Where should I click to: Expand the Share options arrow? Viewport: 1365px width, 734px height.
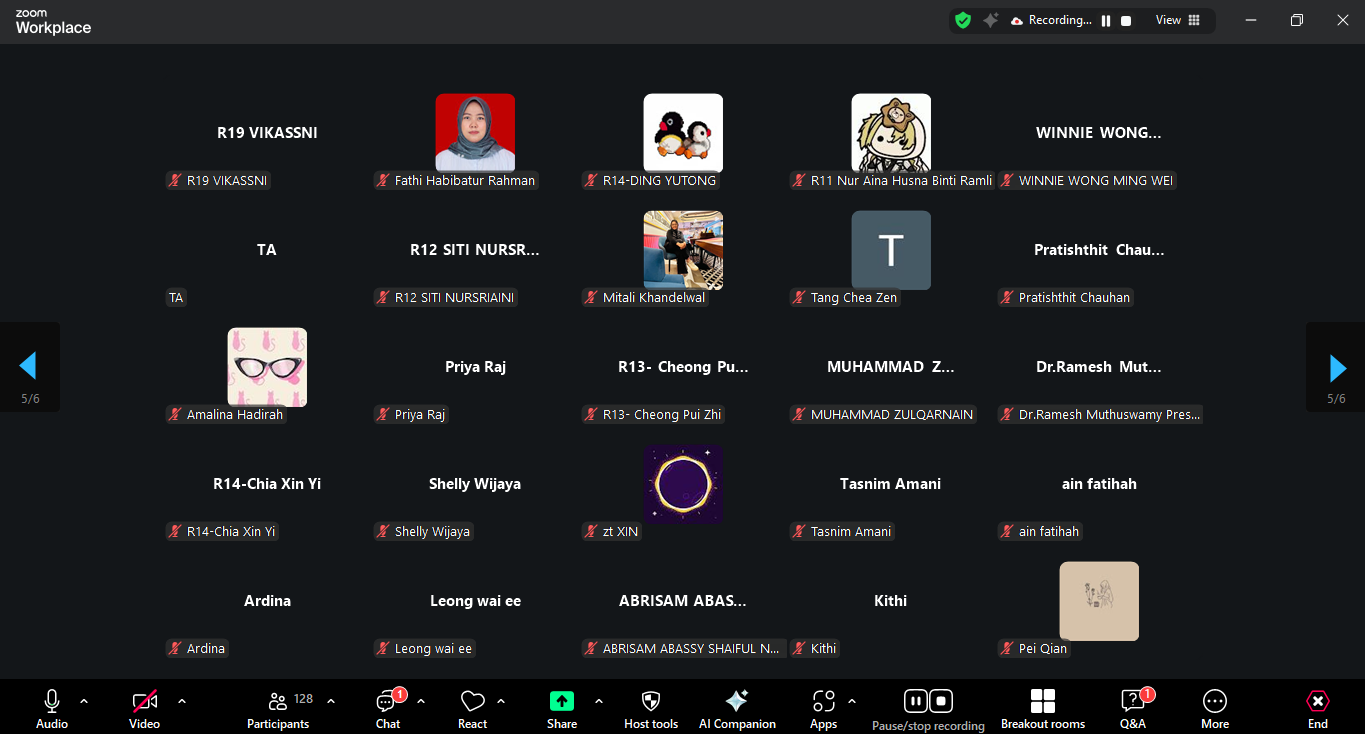599,701
